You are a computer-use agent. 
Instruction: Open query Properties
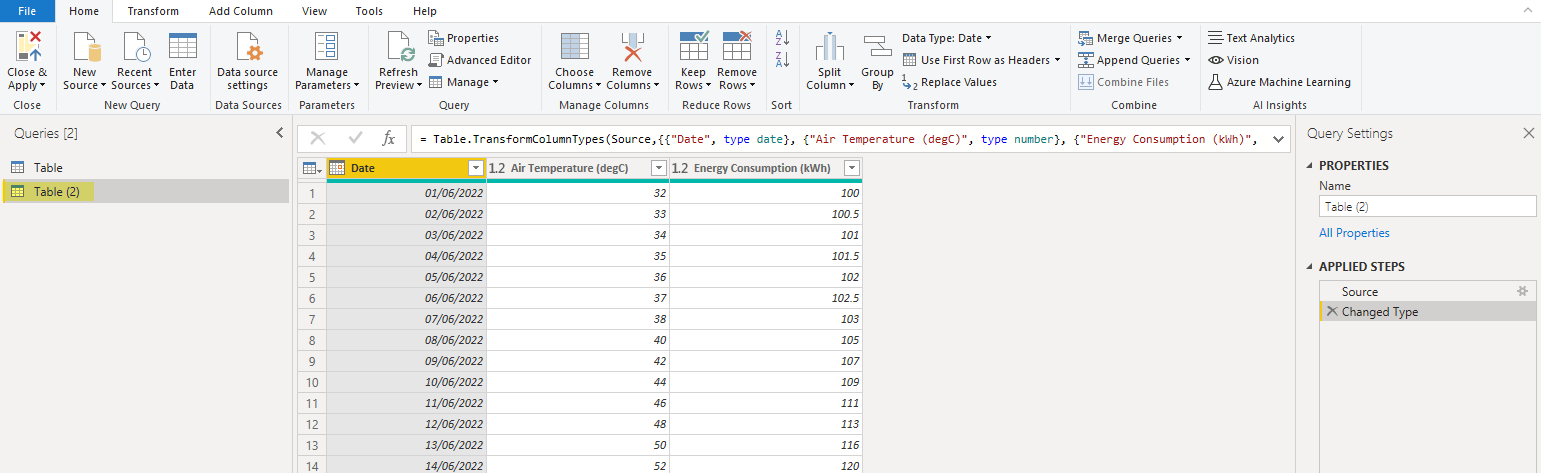pyautogui.click(x=464, y=38)
